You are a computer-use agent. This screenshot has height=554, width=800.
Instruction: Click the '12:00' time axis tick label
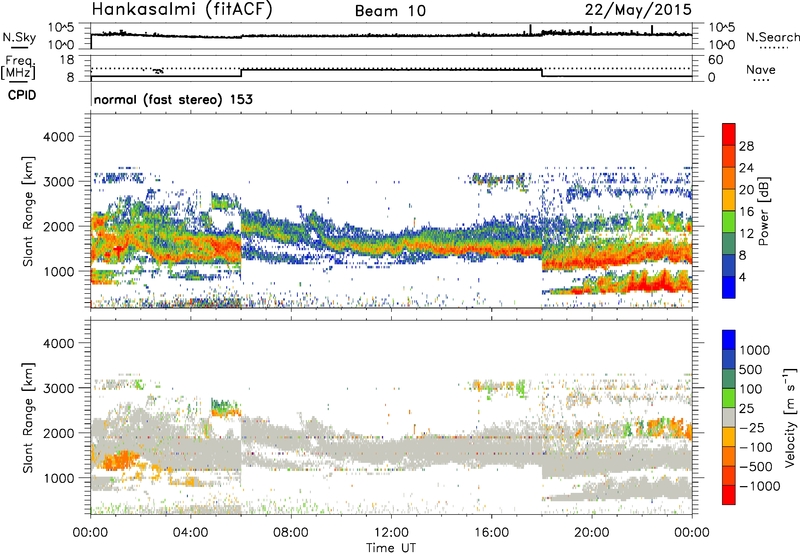coord(391,533)
